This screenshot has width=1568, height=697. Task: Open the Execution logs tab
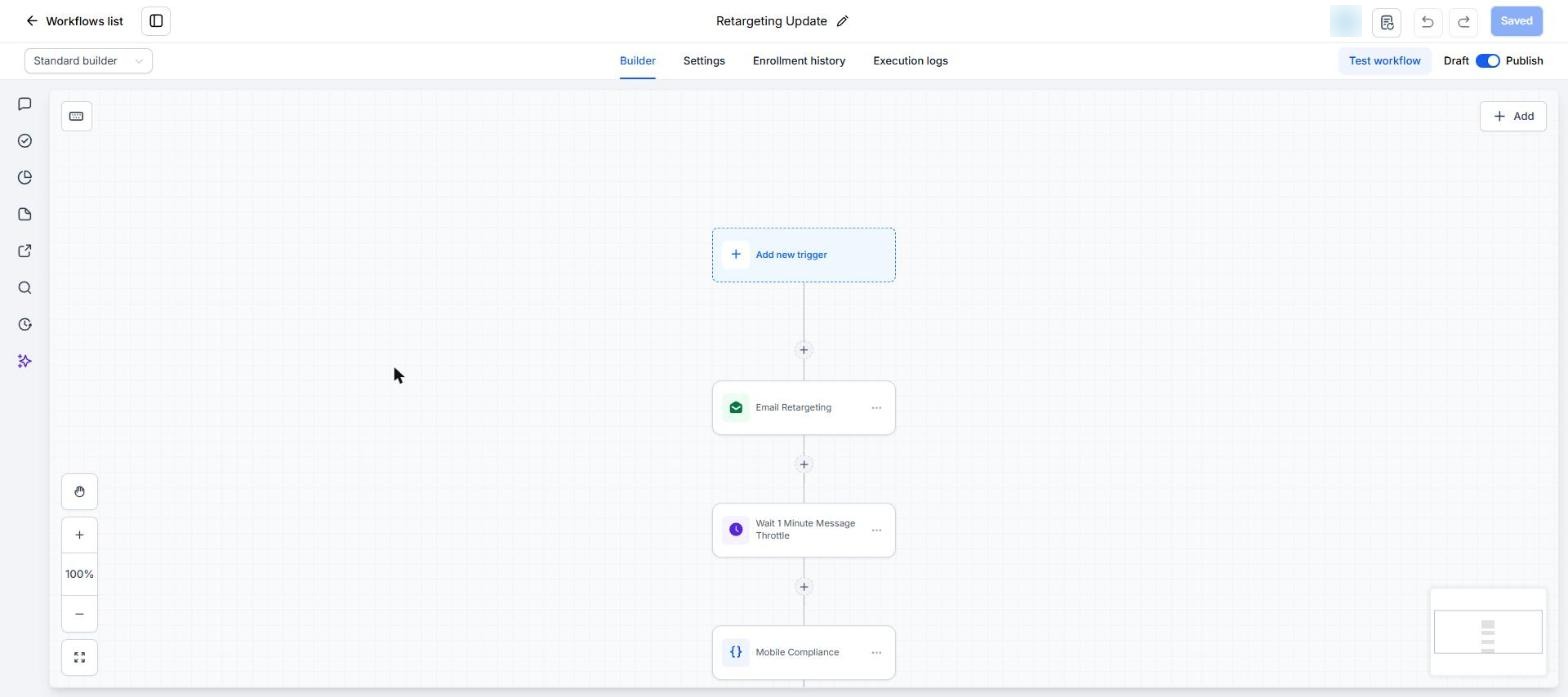(x=910, y=61)
